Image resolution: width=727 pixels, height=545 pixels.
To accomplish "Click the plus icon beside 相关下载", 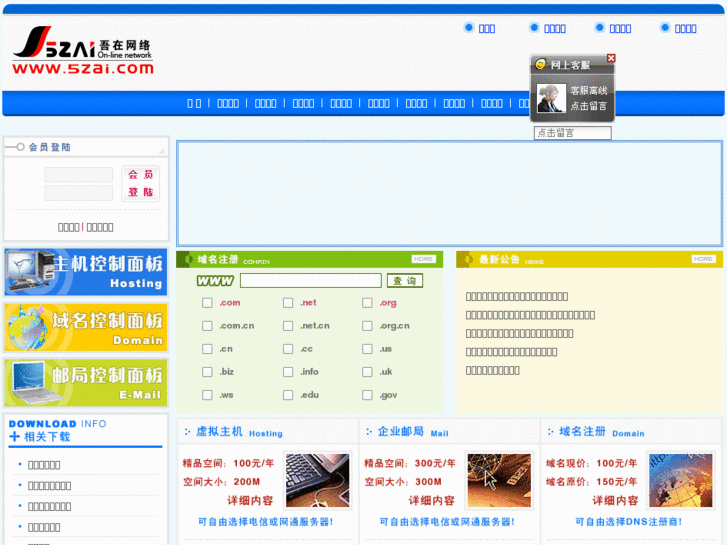I will 14,436.
